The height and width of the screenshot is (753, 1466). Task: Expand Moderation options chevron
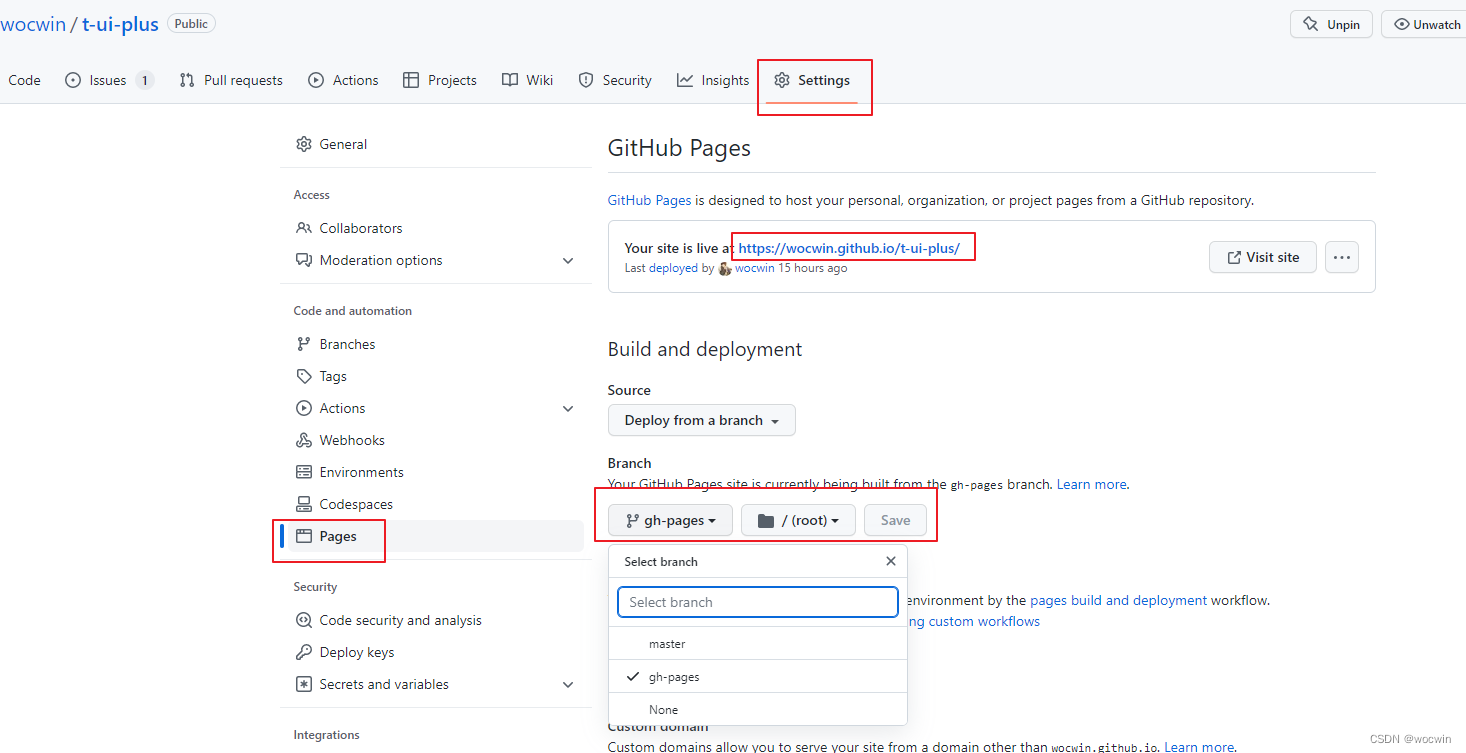(568, 260)
